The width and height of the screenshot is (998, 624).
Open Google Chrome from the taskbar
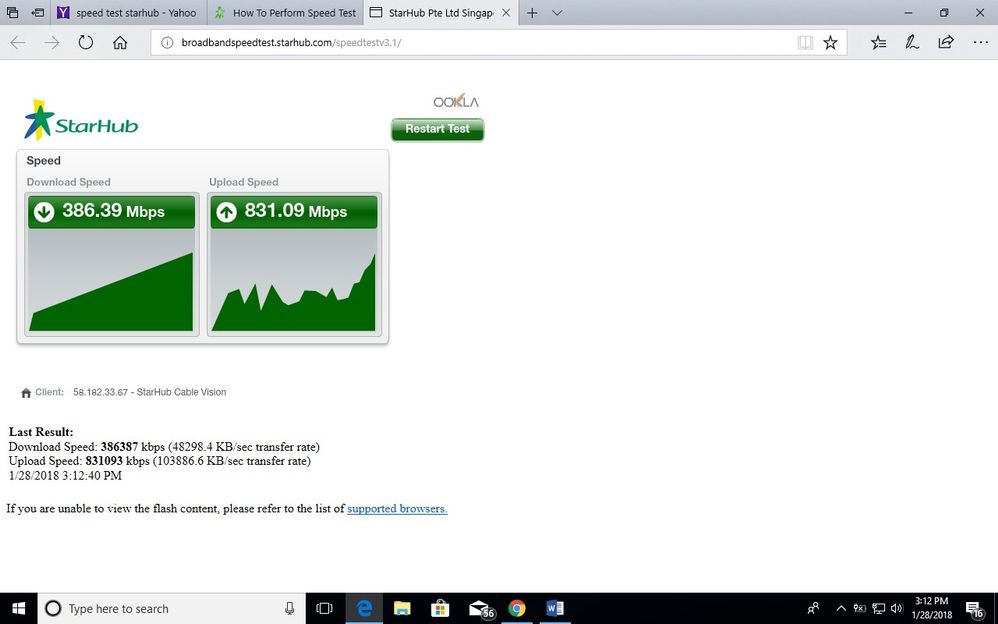point(517,609)
